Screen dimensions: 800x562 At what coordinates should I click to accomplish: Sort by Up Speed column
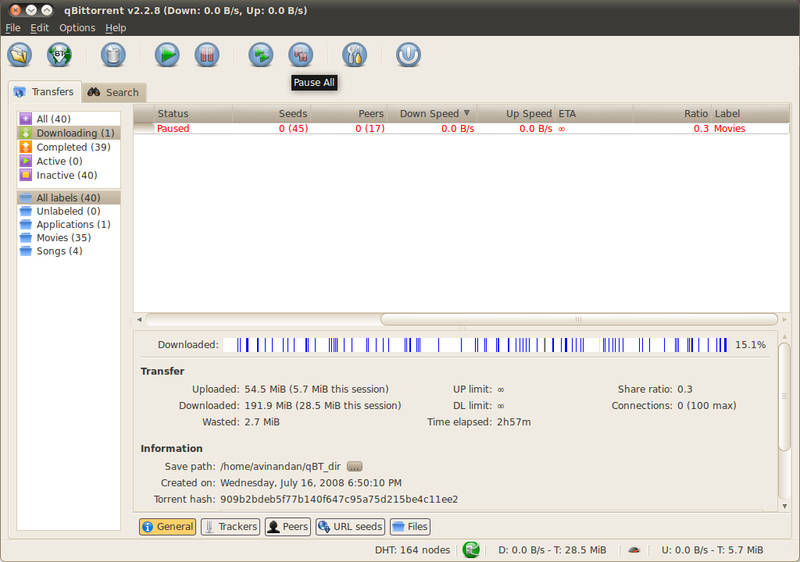[x=516, y=113]
